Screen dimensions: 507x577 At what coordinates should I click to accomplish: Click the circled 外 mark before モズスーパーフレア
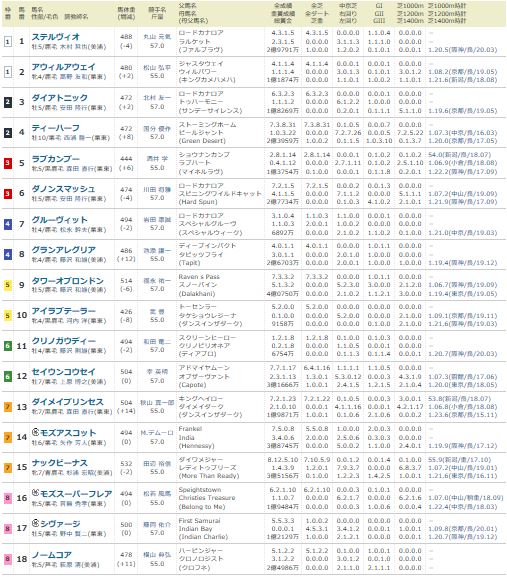pyautogui.click(x=35, y=493)
